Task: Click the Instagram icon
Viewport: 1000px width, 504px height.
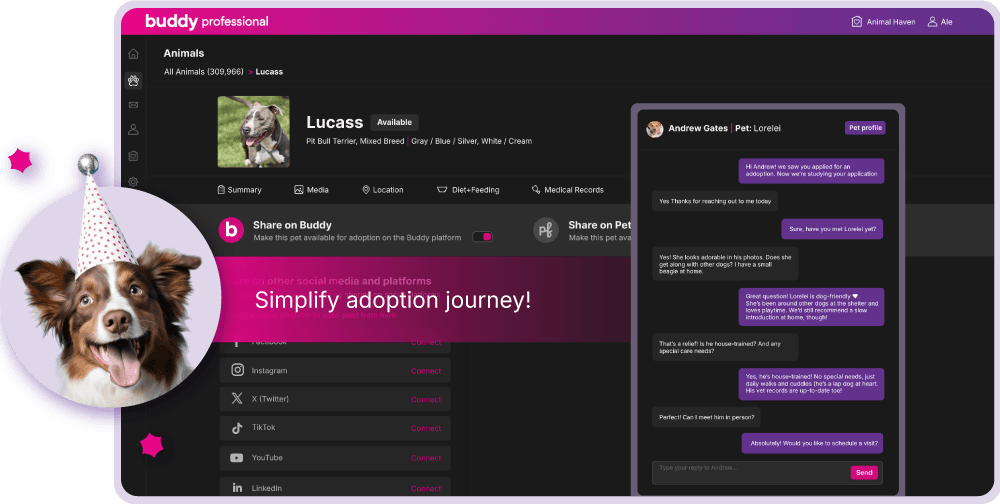Action: pos(237,370)
